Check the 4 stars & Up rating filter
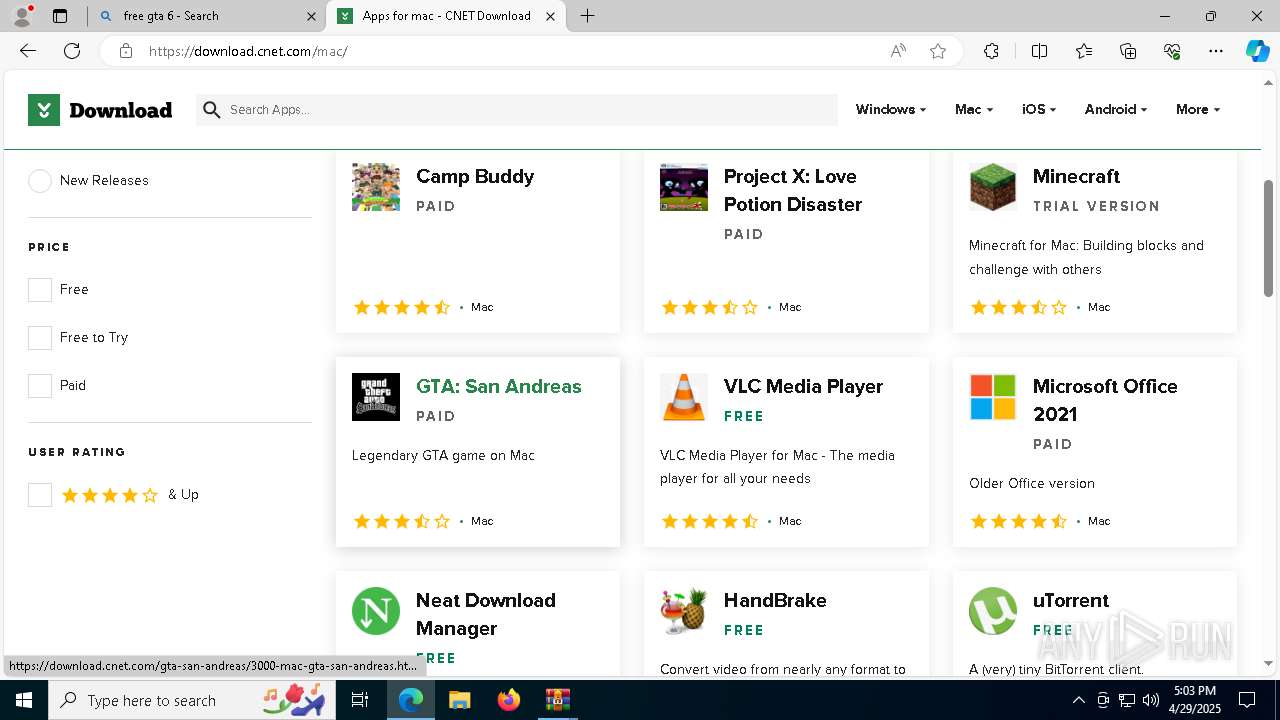1280x720 pixels. (x=40, y=495)
